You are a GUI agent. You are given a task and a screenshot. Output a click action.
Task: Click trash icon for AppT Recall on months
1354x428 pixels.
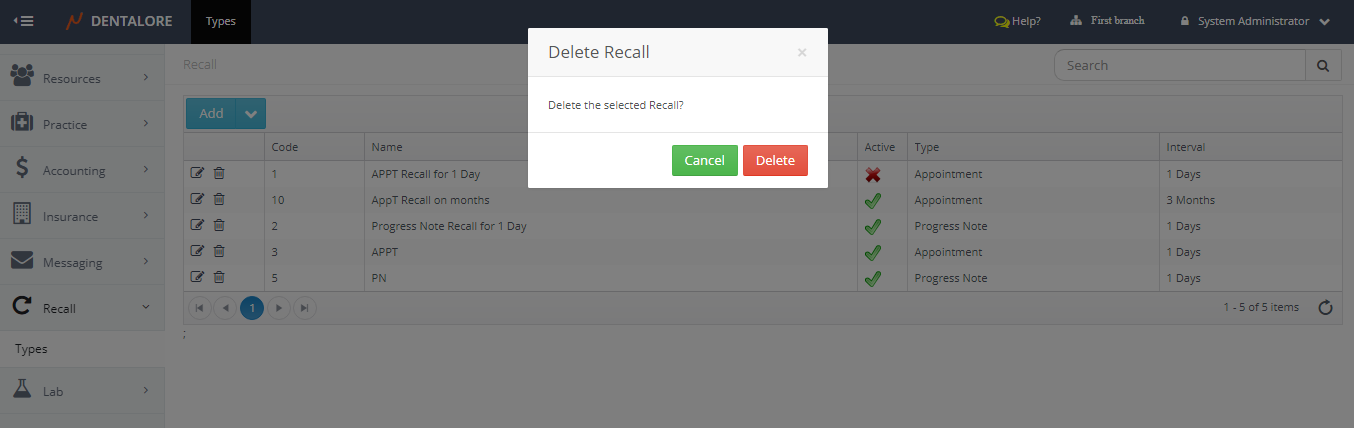[x=219, y=200]
